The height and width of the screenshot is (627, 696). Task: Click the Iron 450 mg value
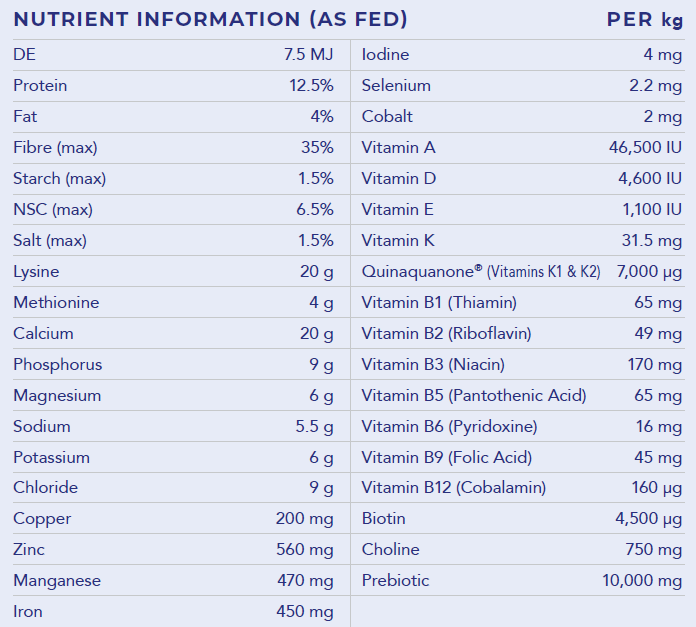click(x=305, y=612)
